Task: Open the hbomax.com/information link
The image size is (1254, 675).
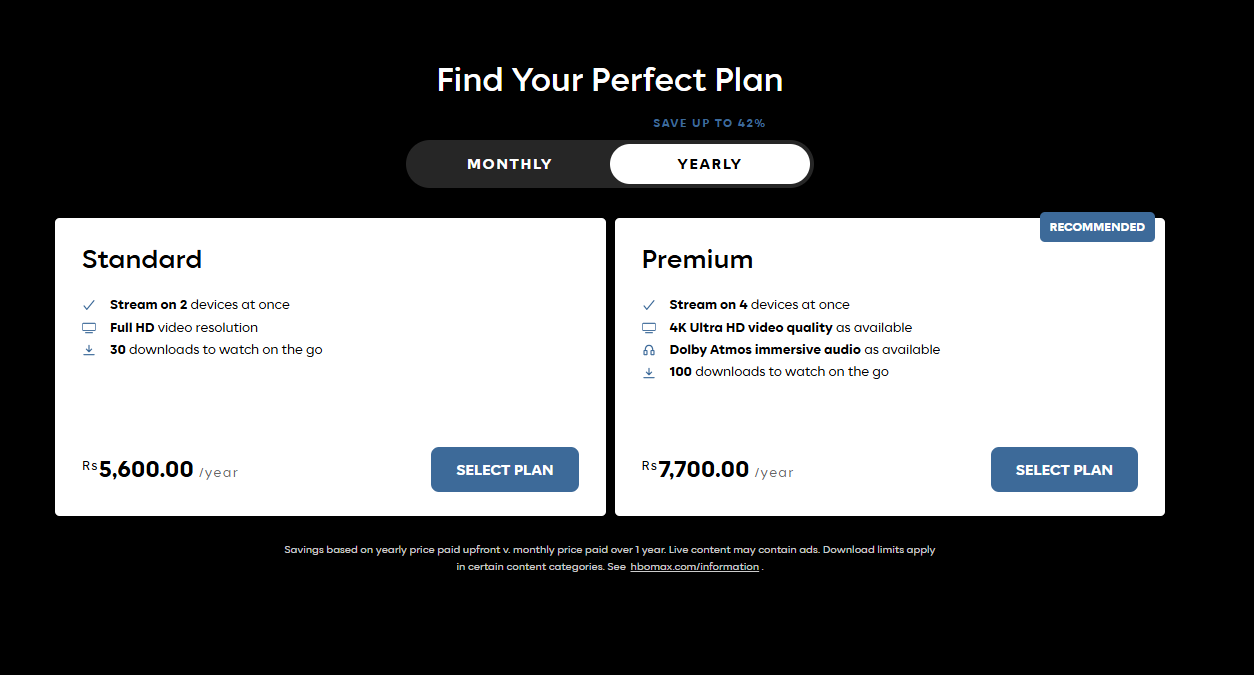Action: (x=694, y=567)
